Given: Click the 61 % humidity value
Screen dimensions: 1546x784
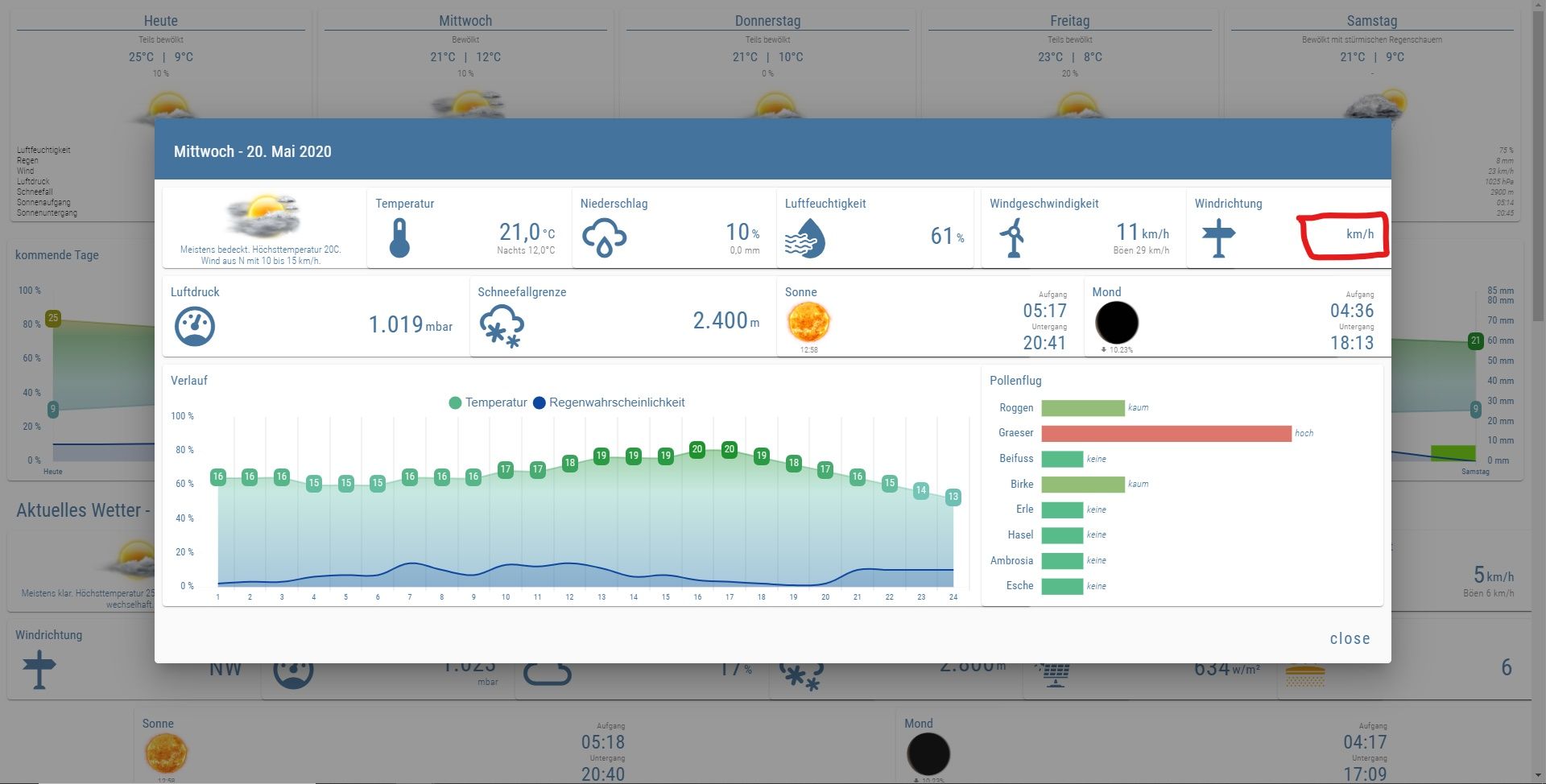Looking at the screenshot, I should (x=947, y=236).
